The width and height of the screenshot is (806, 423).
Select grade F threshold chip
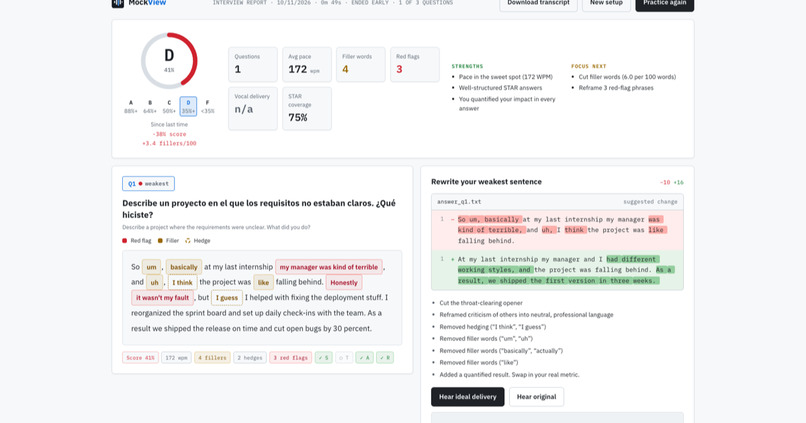pyautogui.click(x=207, y=106)
